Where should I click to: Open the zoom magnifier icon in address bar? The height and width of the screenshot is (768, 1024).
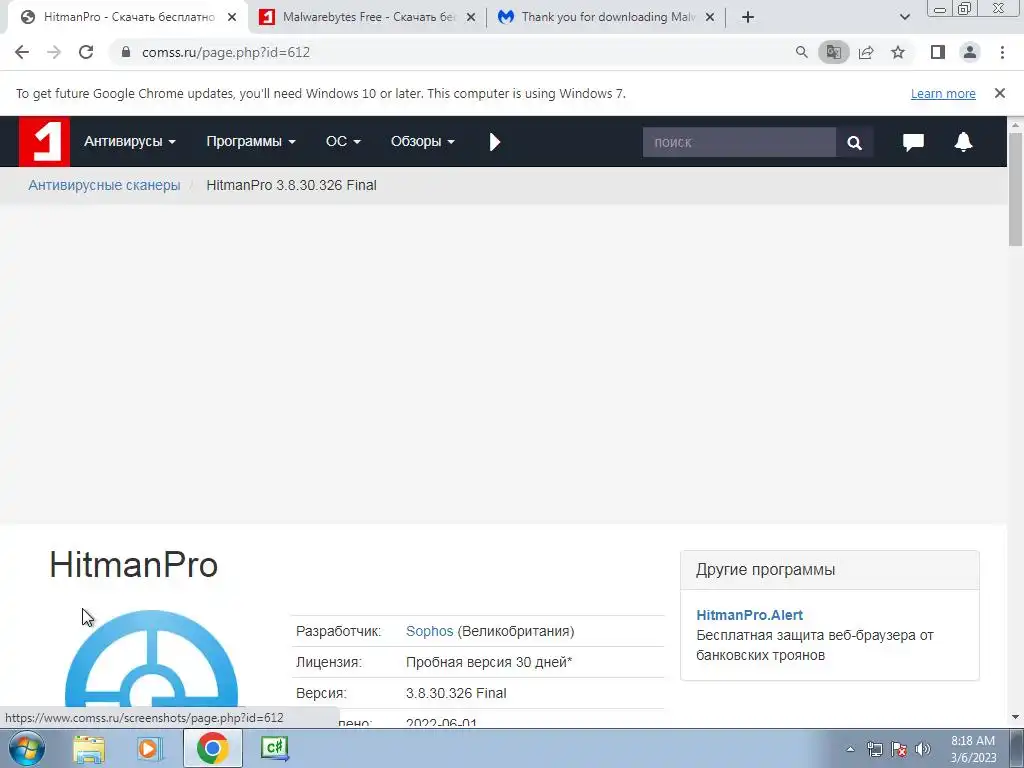pyautogui.click(x=801, y=52)
